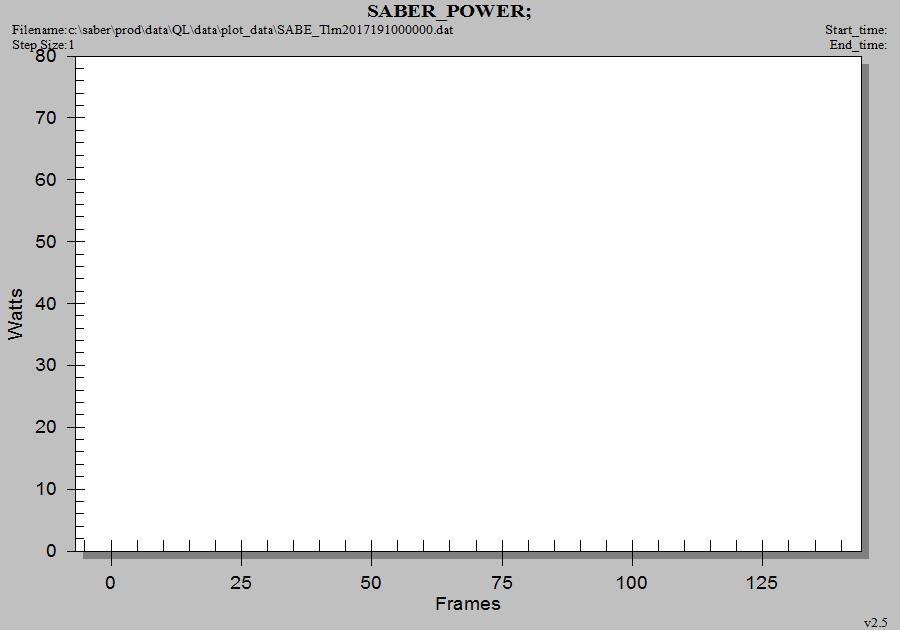
Task: Click the Filename path text
Action: (x=232, y=30)
